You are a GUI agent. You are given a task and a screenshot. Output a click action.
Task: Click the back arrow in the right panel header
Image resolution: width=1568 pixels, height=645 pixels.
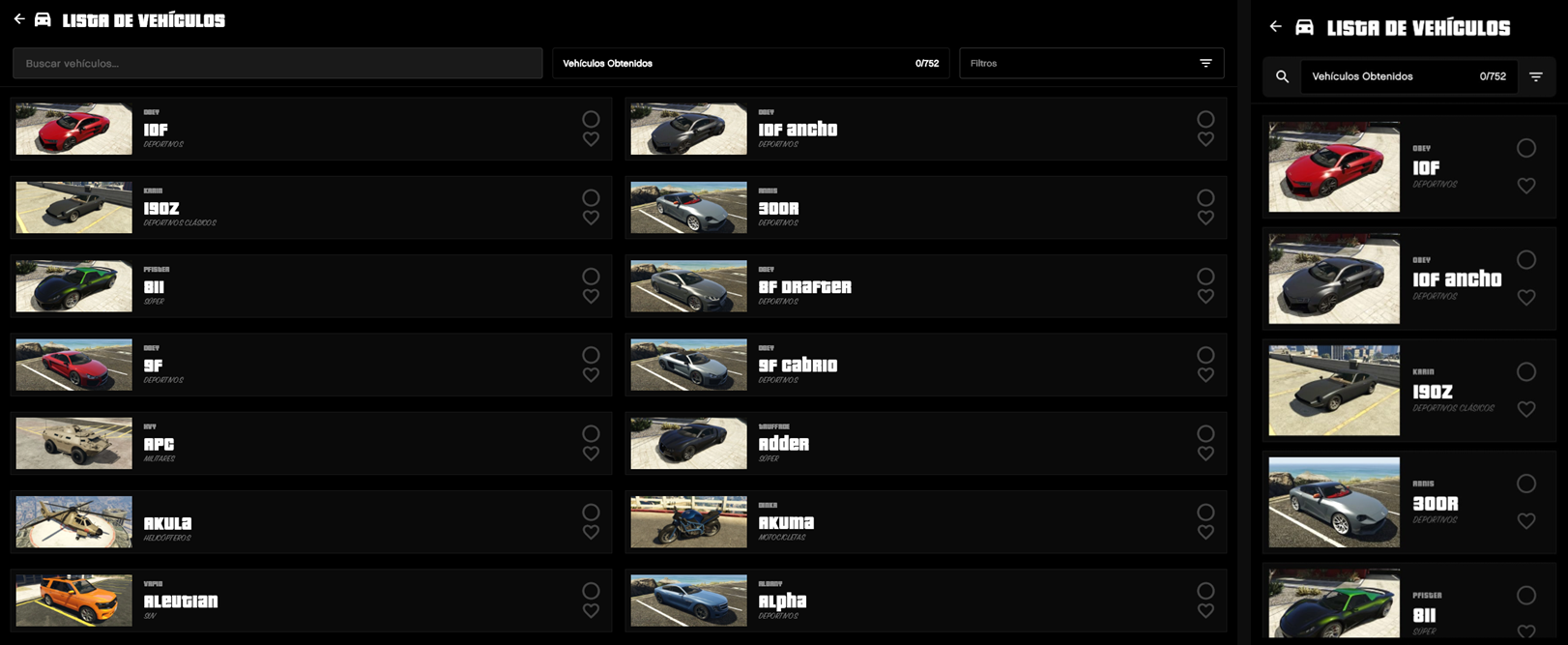[1275, 27]
